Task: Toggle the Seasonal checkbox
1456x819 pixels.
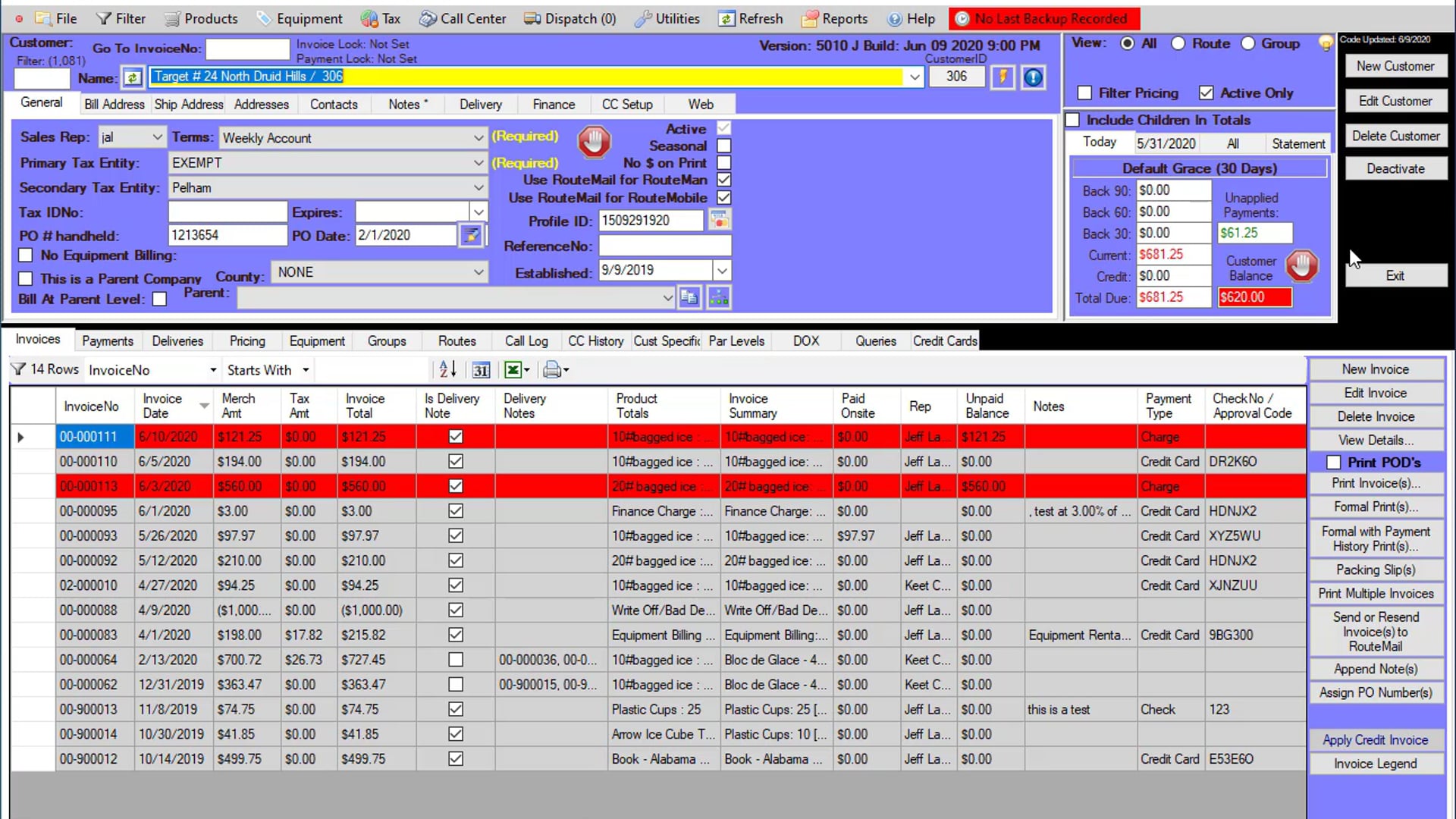Action: tap(724, 146)
